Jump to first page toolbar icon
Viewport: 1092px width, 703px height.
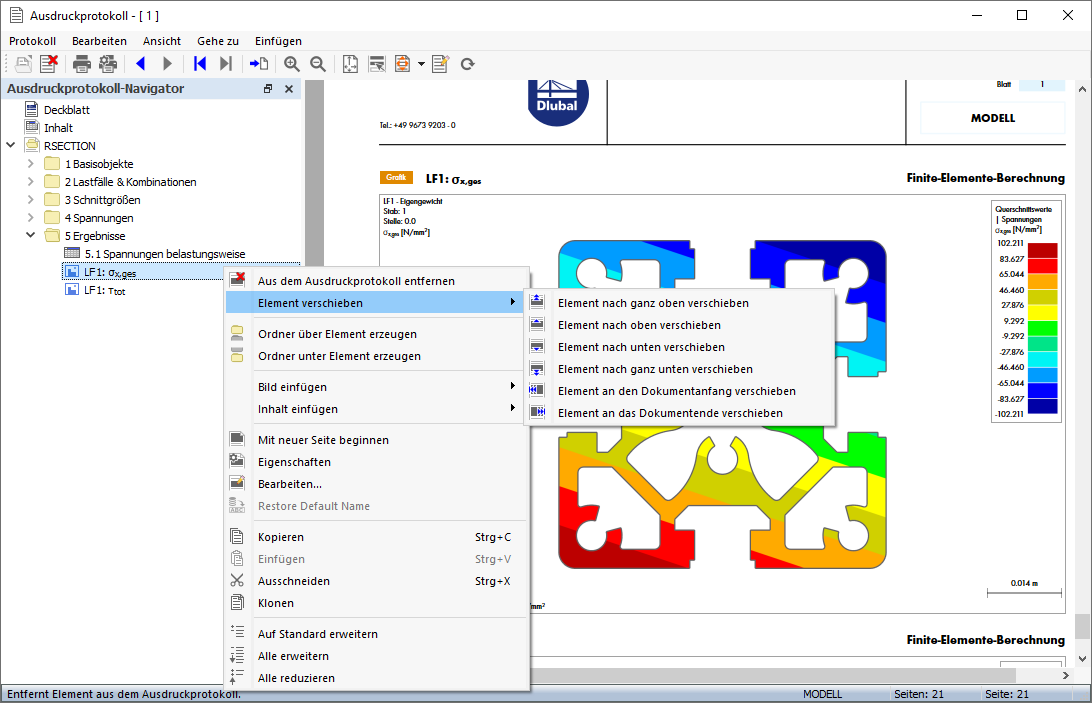pos(200,64)
